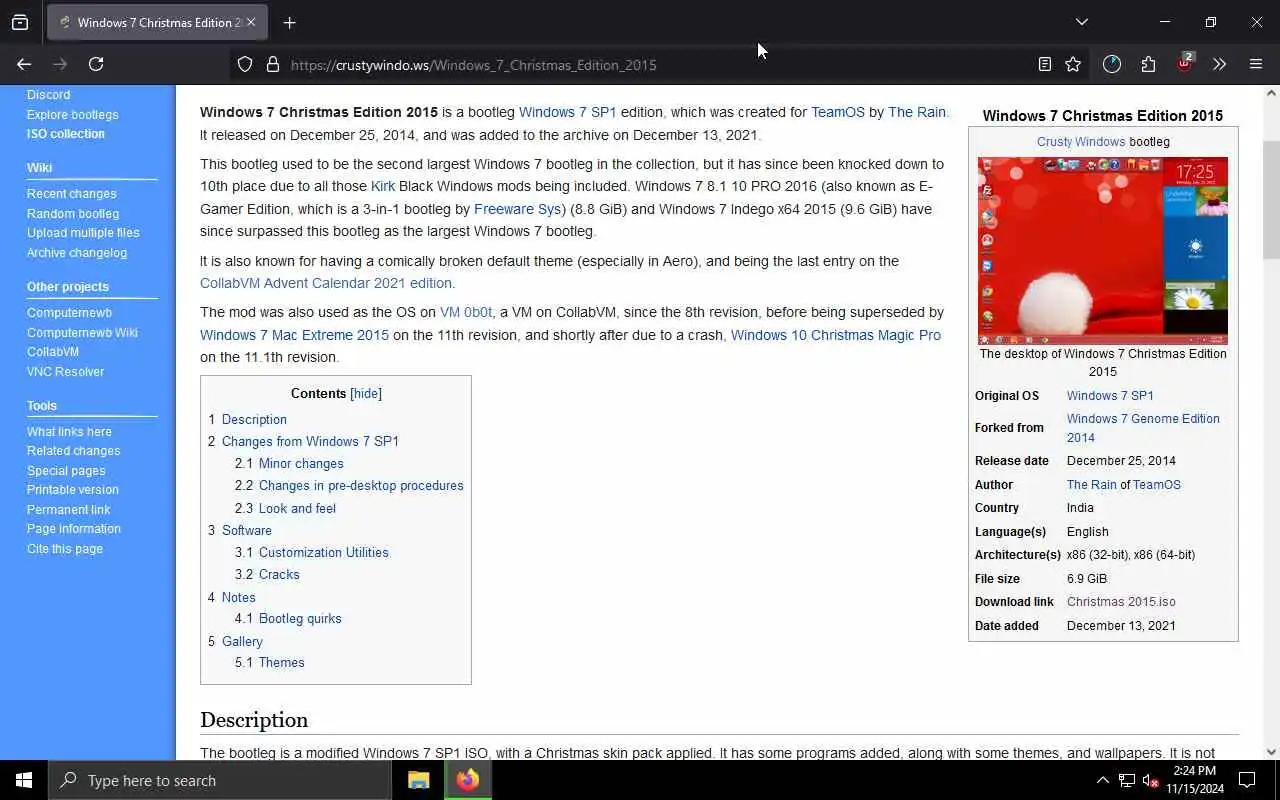Open Computernewb Wiki link

point(82,333)
